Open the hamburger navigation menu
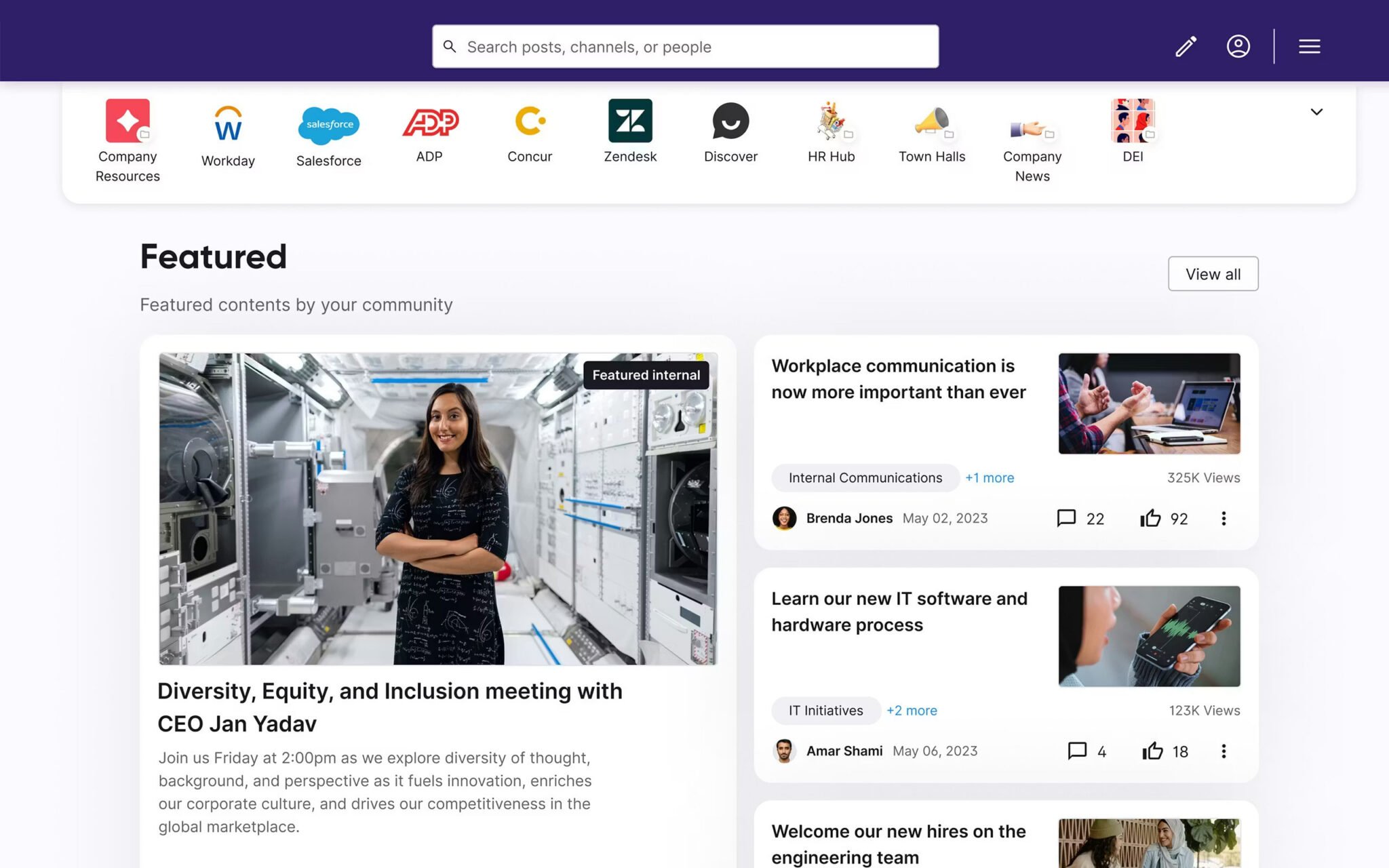The image size is (1389, 868). pos(1309,46)
